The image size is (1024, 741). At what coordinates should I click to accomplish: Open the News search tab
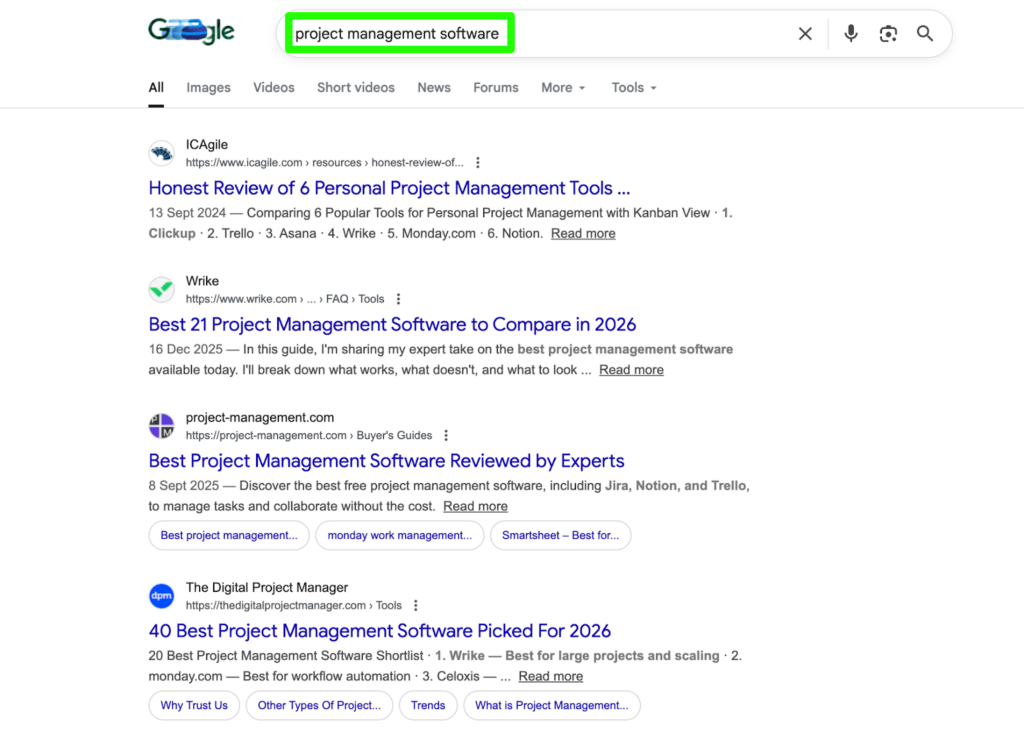click(433, 88)
